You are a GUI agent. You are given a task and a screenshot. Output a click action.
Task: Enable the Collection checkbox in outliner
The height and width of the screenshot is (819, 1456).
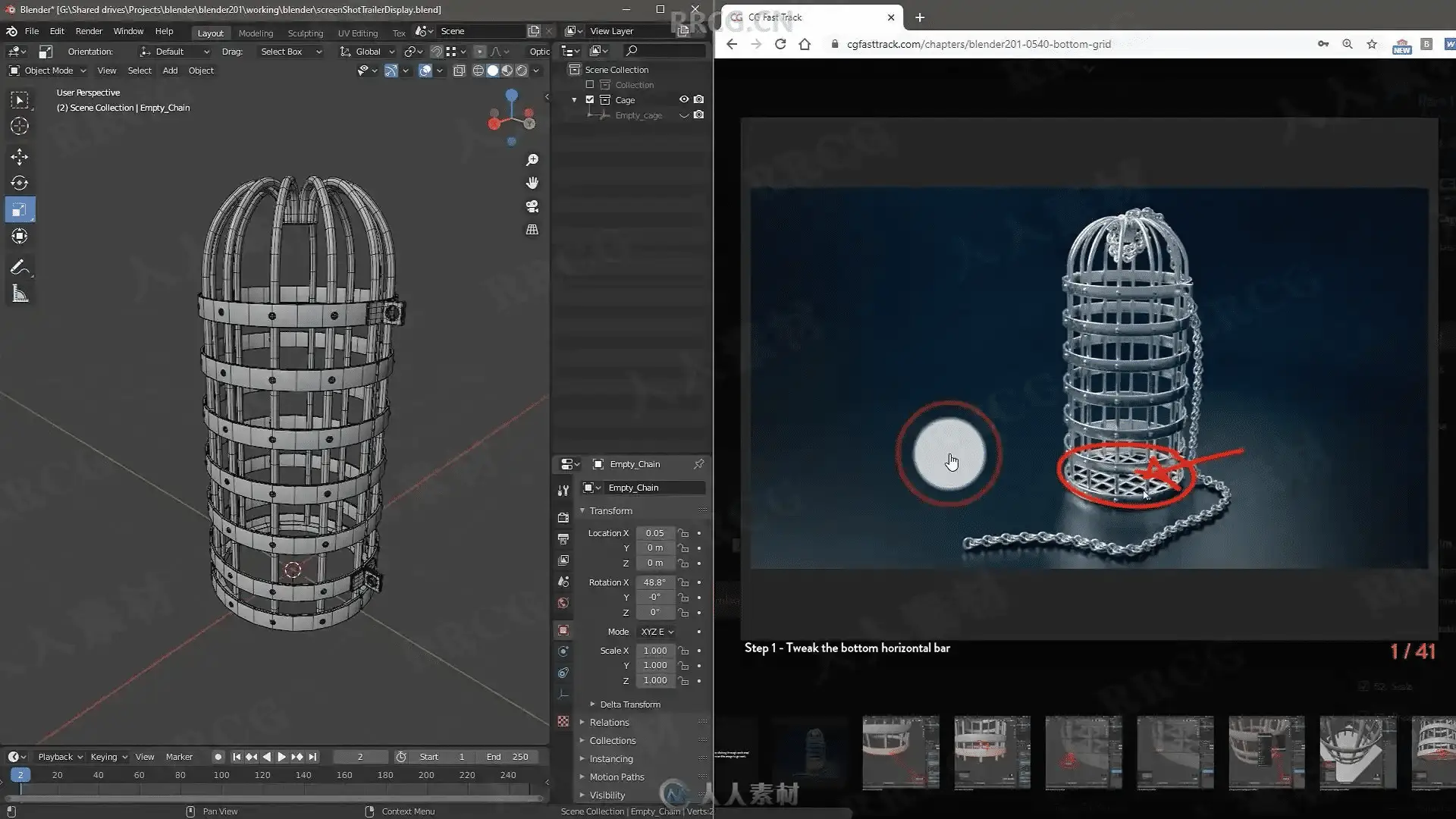(590, 84)
